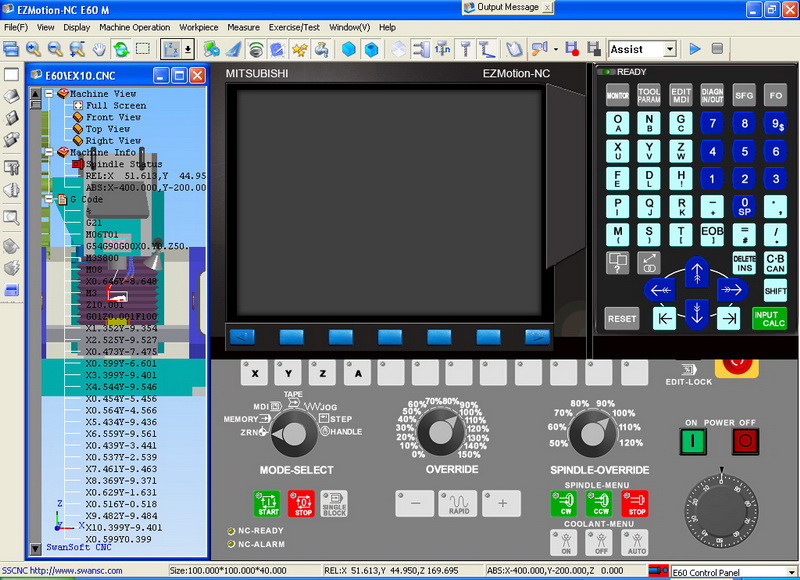Collapse the G Code tree node
The height and width of the screenshot is (580, 800).
tap(49, 199)
